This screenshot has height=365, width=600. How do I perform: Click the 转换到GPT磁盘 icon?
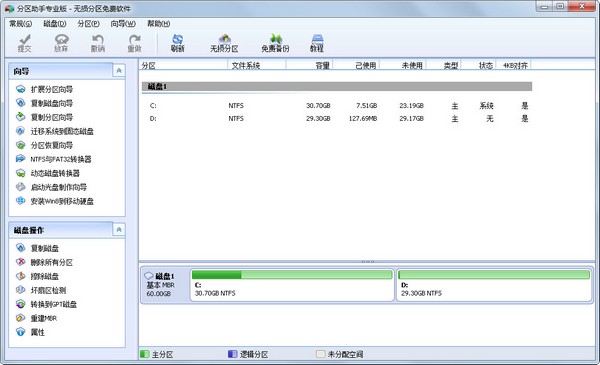tap(21, 304)
